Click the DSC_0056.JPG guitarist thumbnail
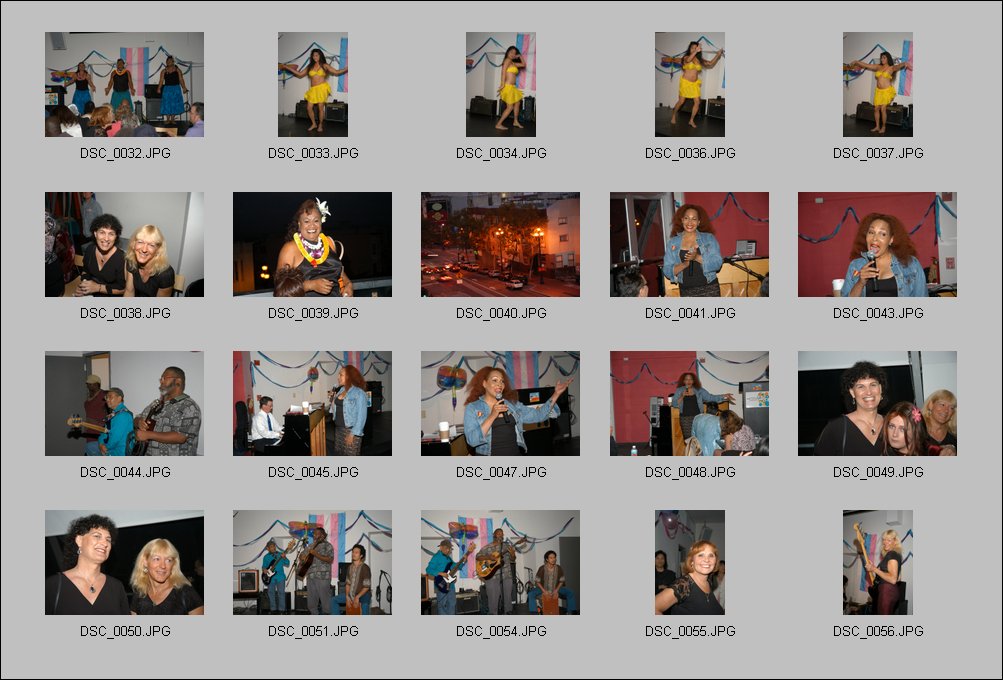The image size is (1003, 680). click(878, 562)
